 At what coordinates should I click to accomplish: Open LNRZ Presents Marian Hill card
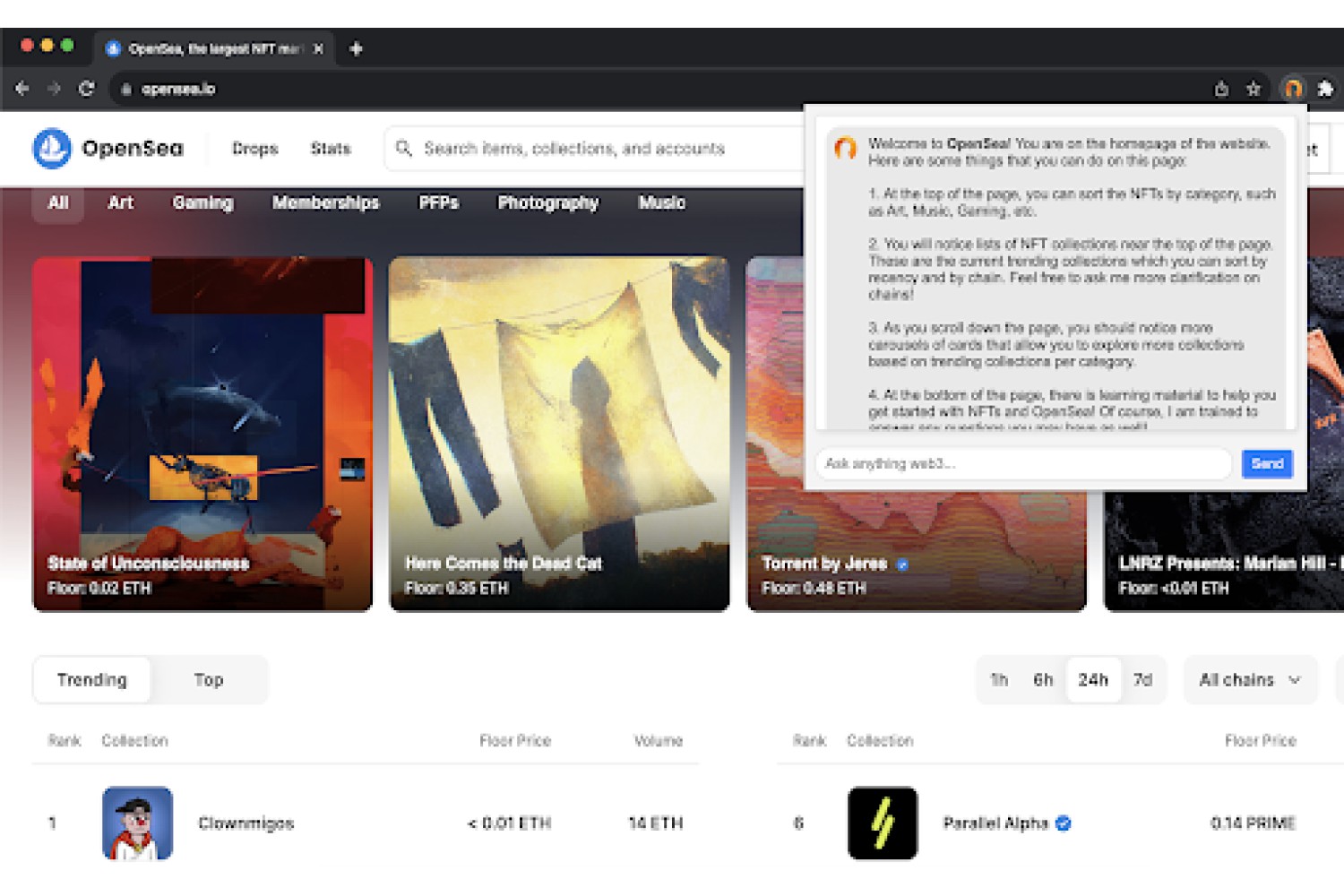click(1224, 551)
